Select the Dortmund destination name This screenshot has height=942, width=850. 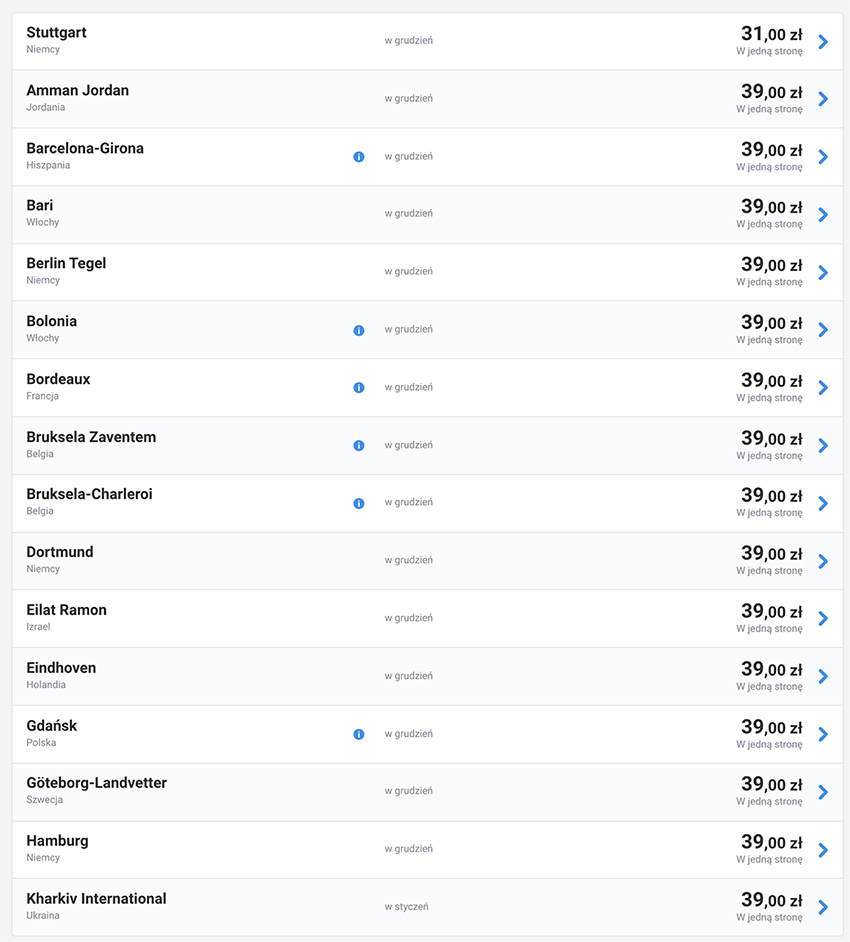60,552
